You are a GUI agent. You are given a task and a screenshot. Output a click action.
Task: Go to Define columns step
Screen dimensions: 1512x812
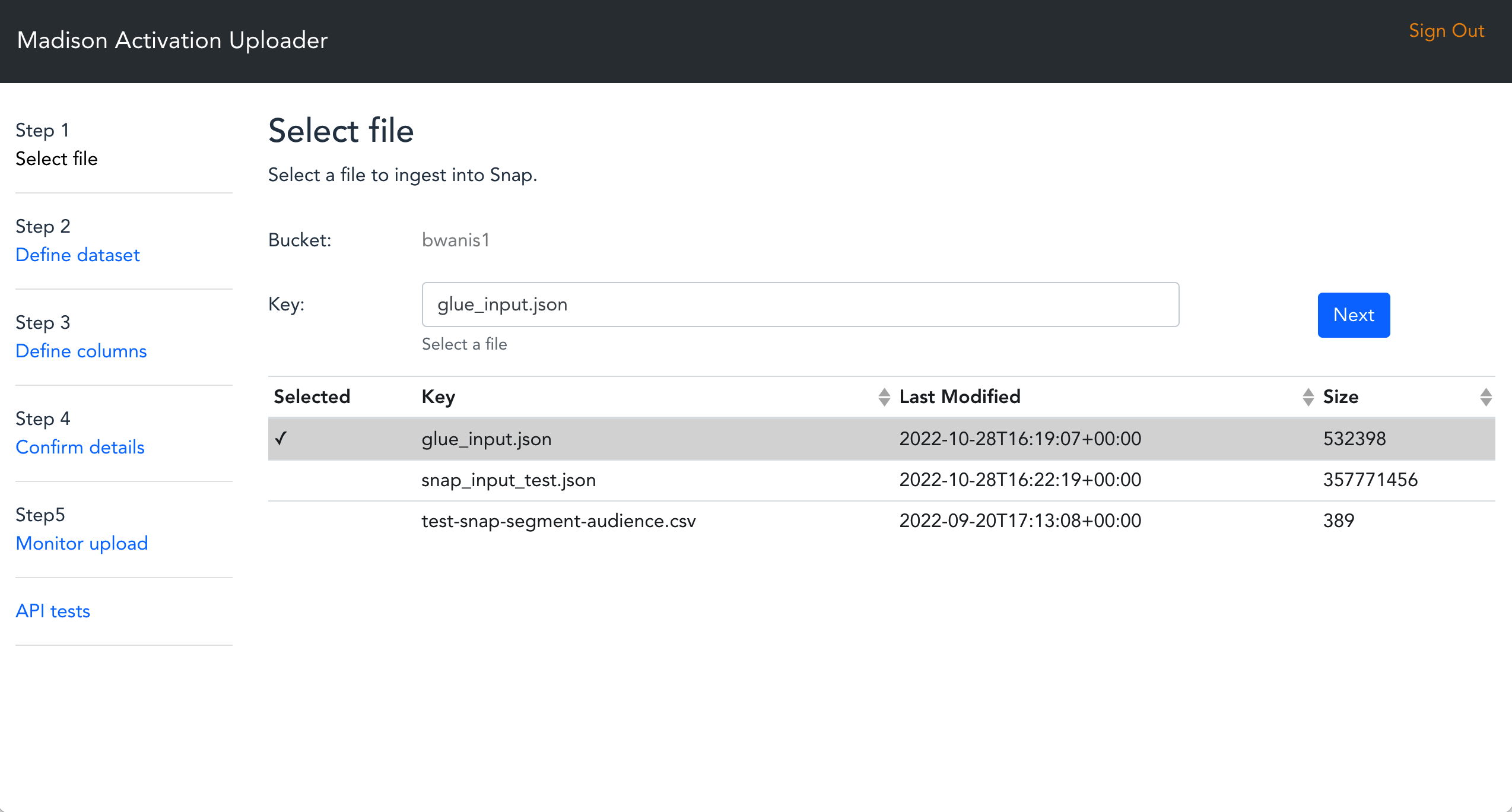[x=81, y=351]
